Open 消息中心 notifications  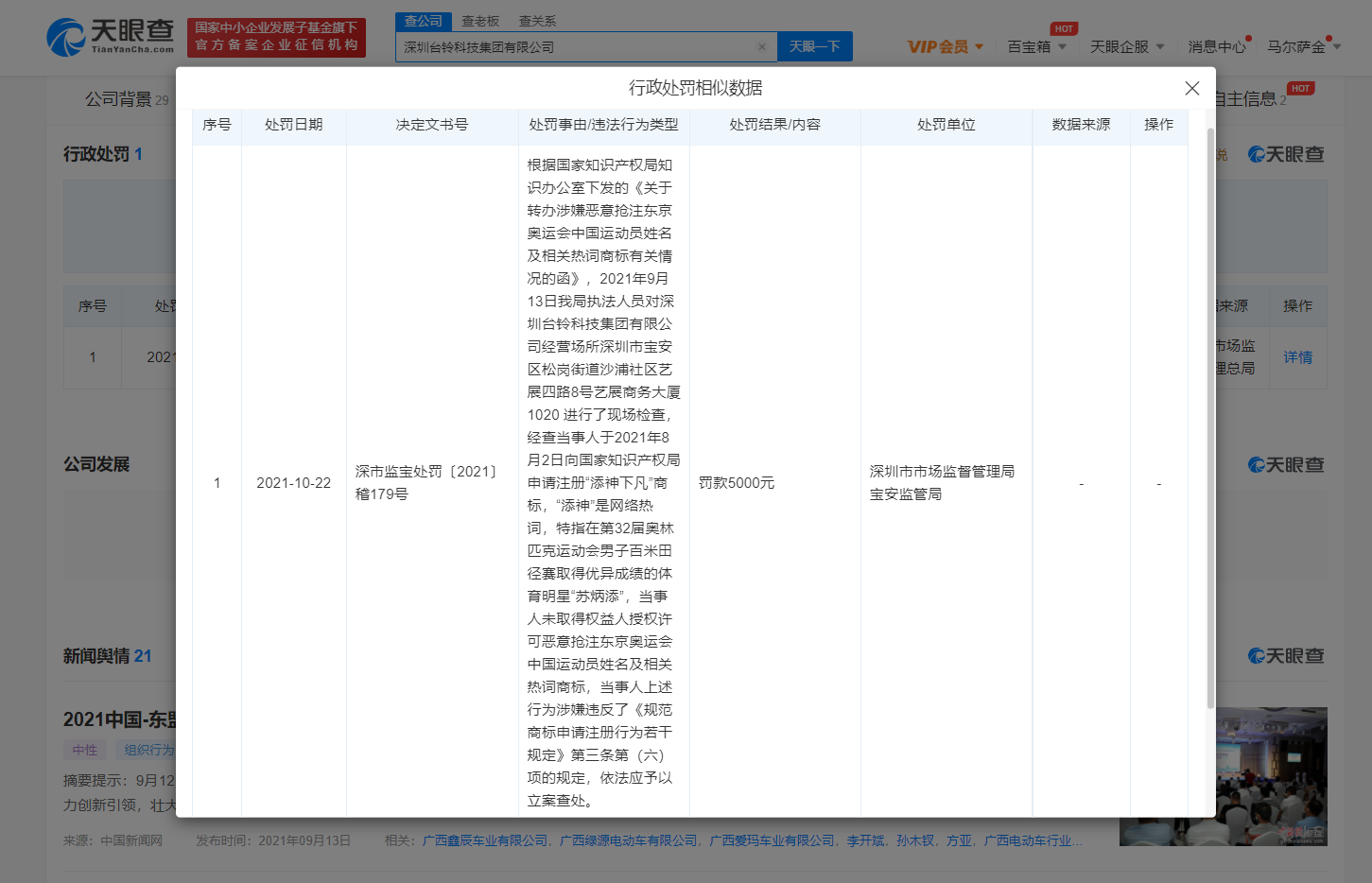tap(1217, 46)
